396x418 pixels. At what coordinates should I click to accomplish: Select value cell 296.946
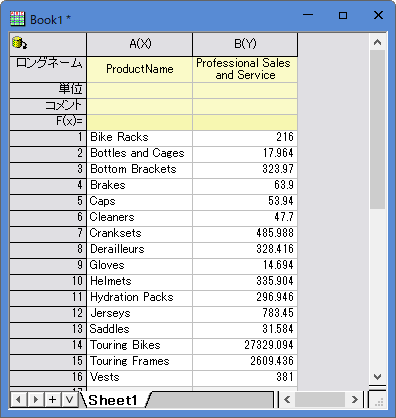[245, 298]
